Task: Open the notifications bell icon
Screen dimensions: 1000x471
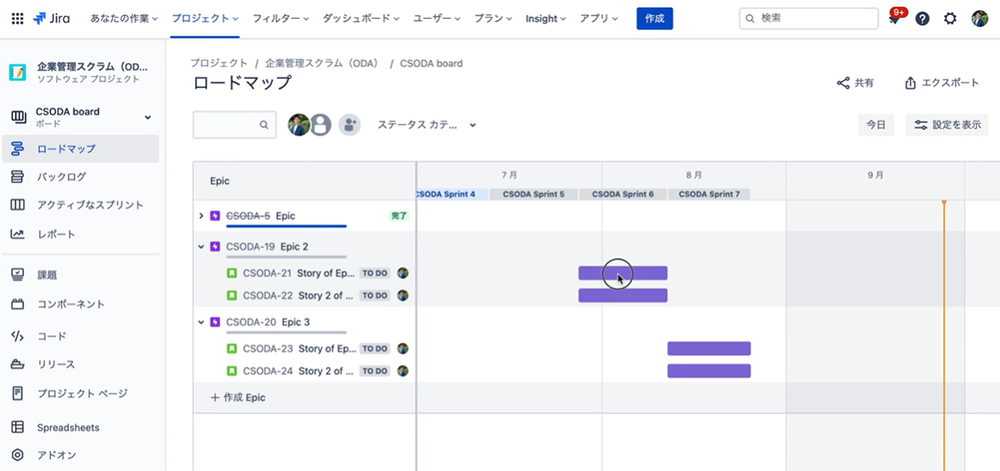Action: [894, 18]
